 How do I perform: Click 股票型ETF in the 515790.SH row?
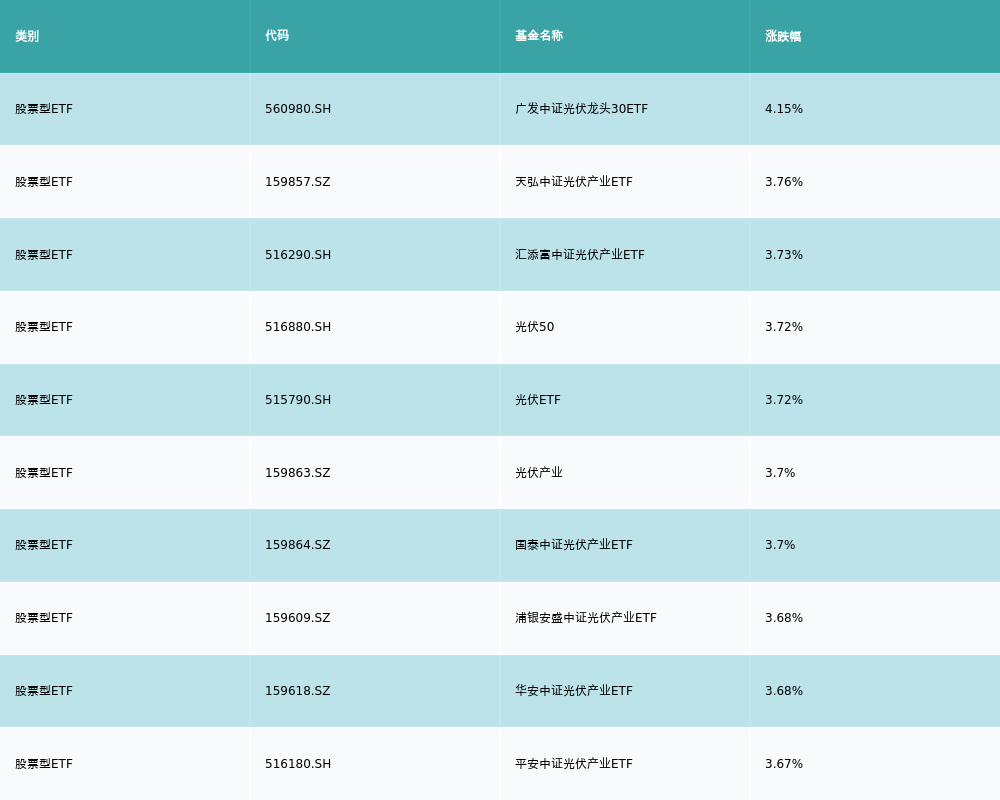coord(44,400)
